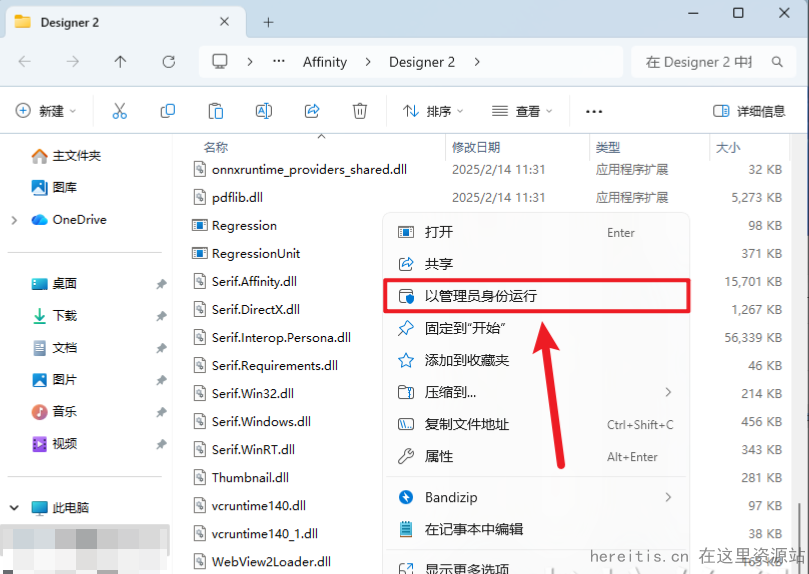809x574 pixels.
Task: Click the Cut scissors icon in toolbar
Action: tap(119, 111)
